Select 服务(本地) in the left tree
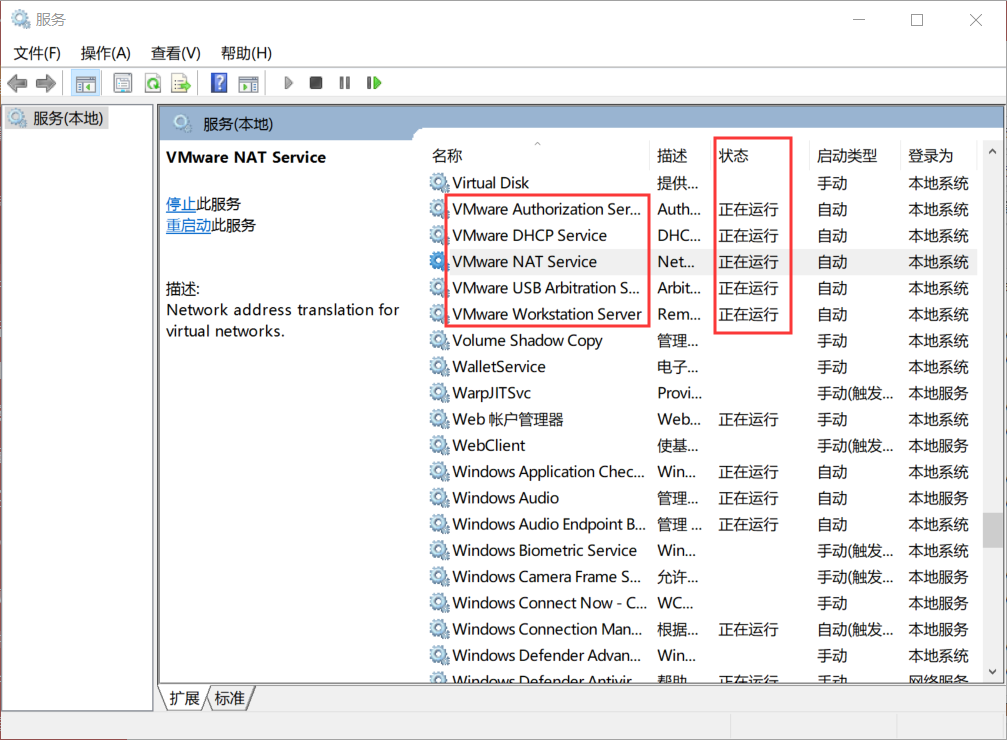1007x740 pixels. (57, 118)
